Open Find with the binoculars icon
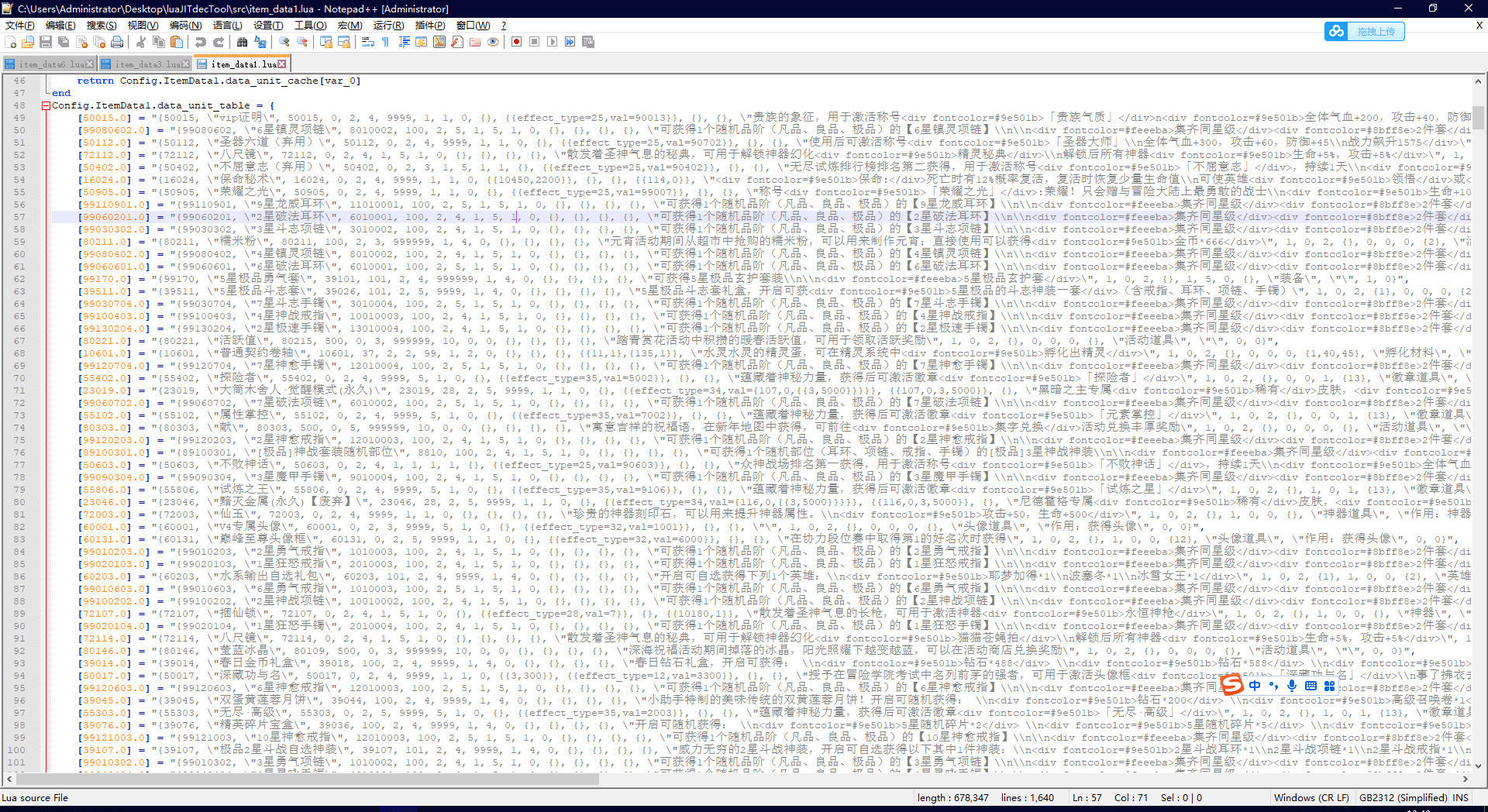This screenshot has width=1488, height=812. [x=243, y=42]
